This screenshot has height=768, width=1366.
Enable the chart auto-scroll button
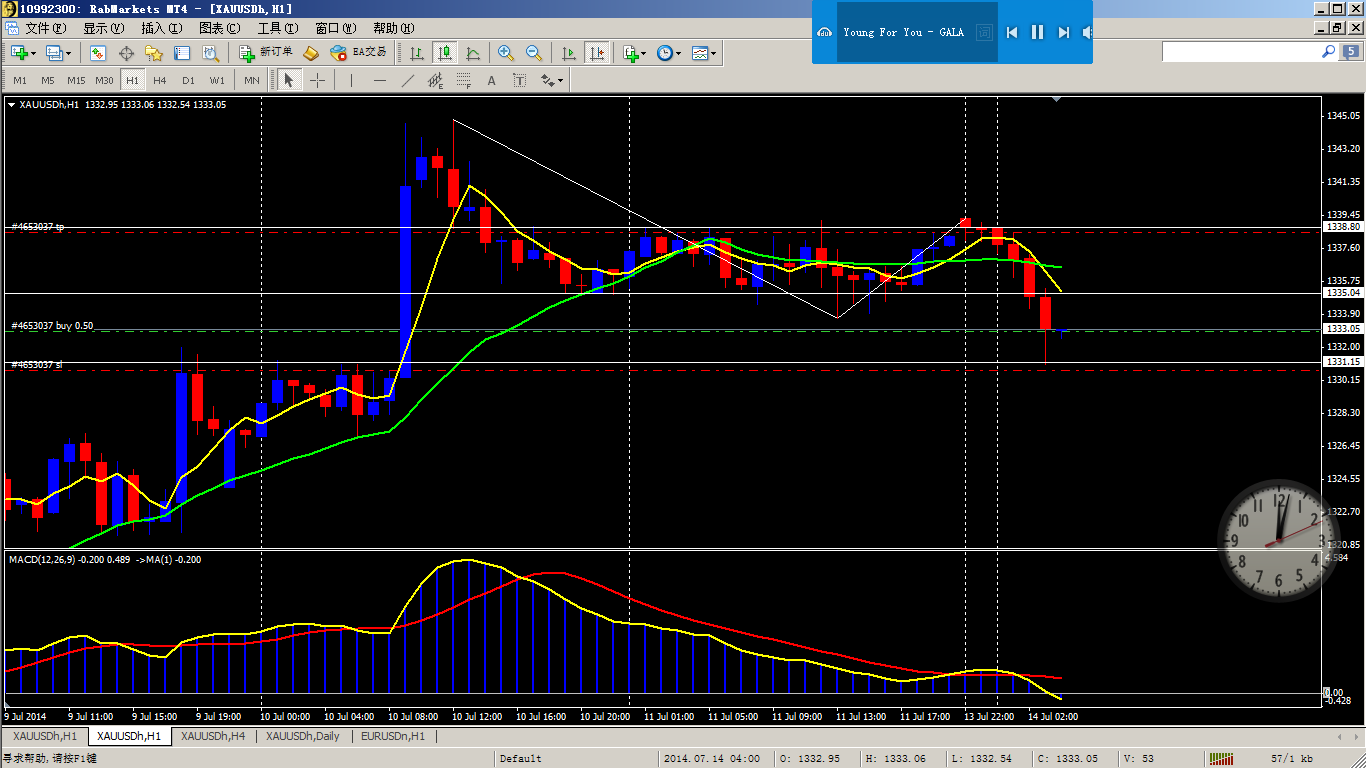pyautogui.click(x=568, y=53)
